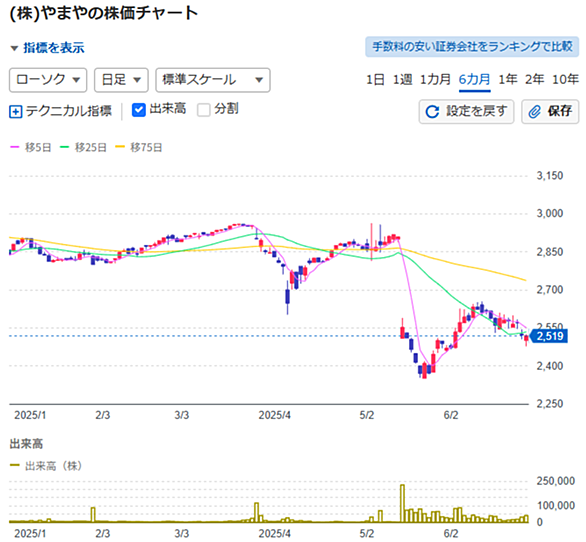The height and width of the screenshot is (542, 586).
Task: Open the 日足 interval dropdown
Action: click(121, 80)
